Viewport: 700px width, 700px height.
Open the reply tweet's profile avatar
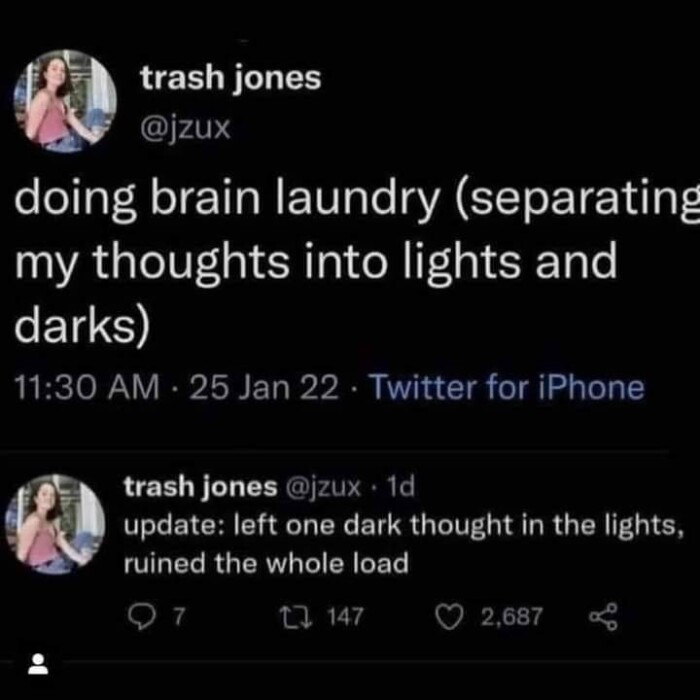(x=55, y=524)
